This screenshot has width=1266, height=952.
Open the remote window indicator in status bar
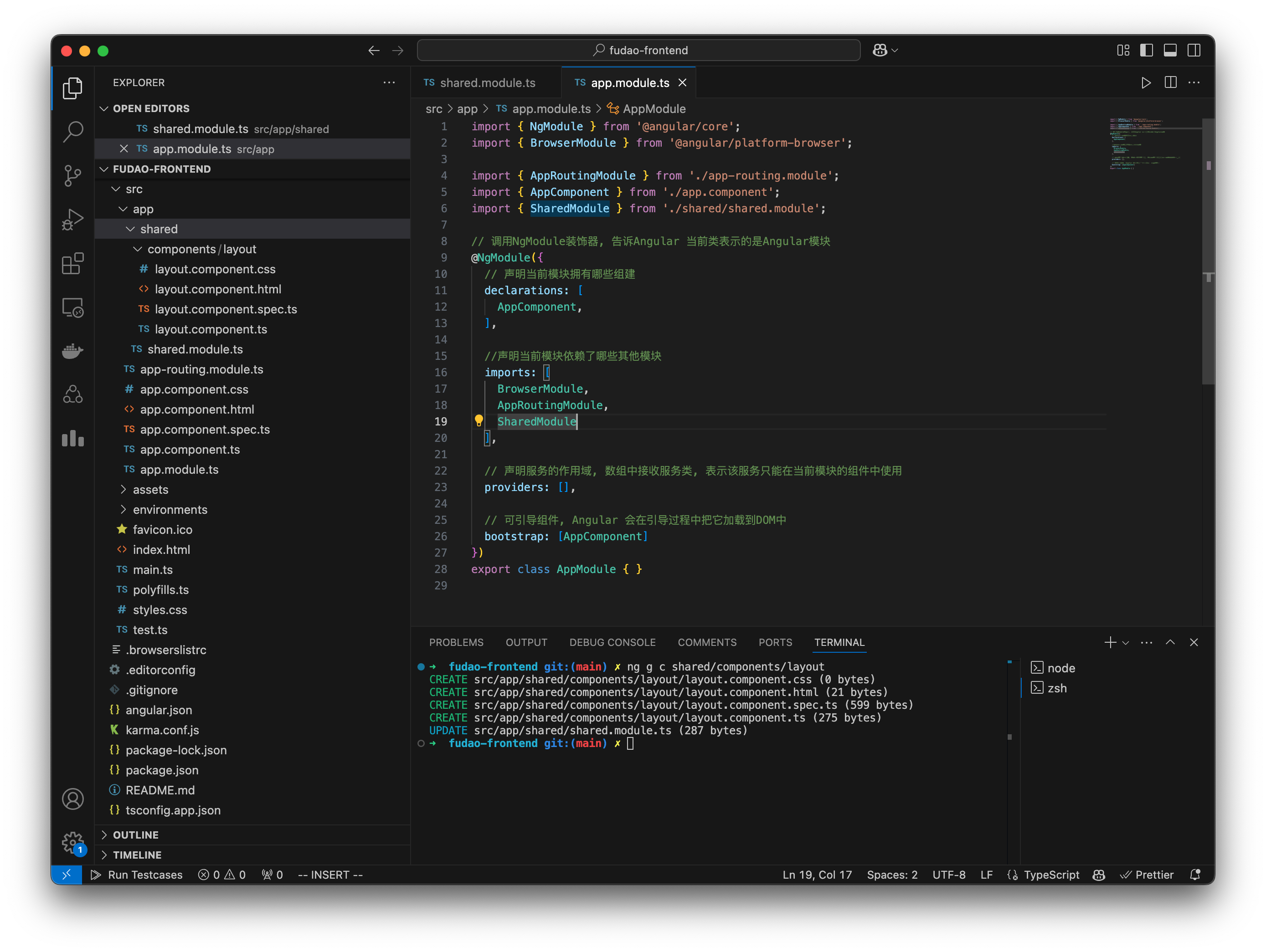[x=67, y=875]
